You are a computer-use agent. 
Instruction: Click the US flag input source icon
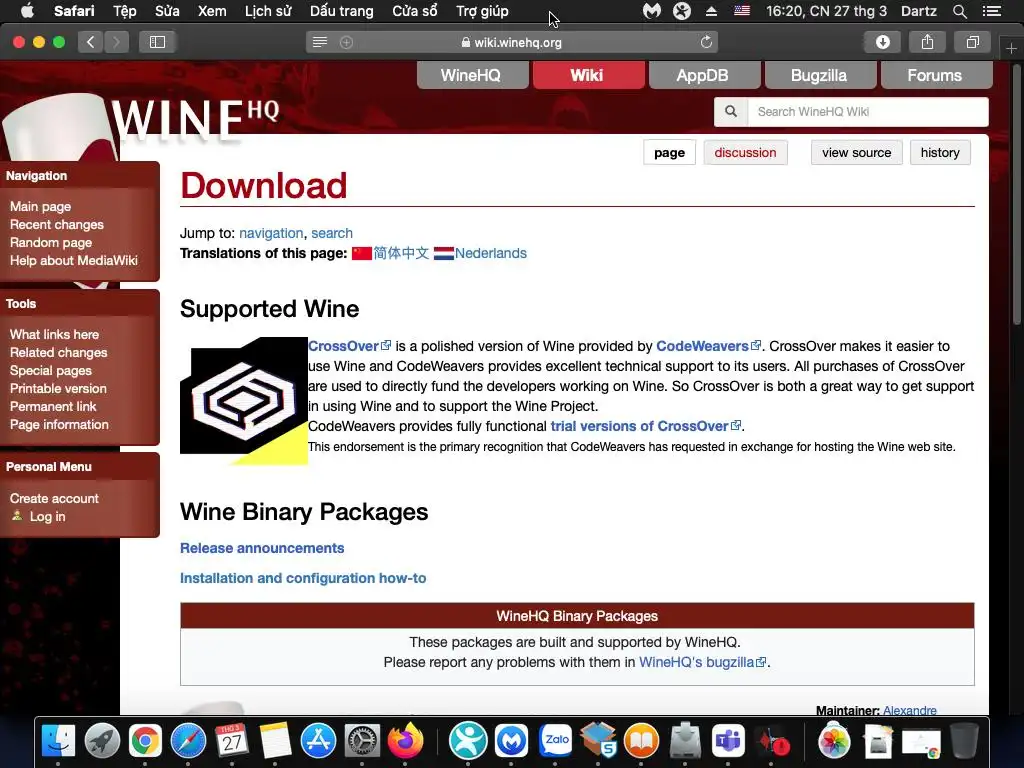point(742,11)
